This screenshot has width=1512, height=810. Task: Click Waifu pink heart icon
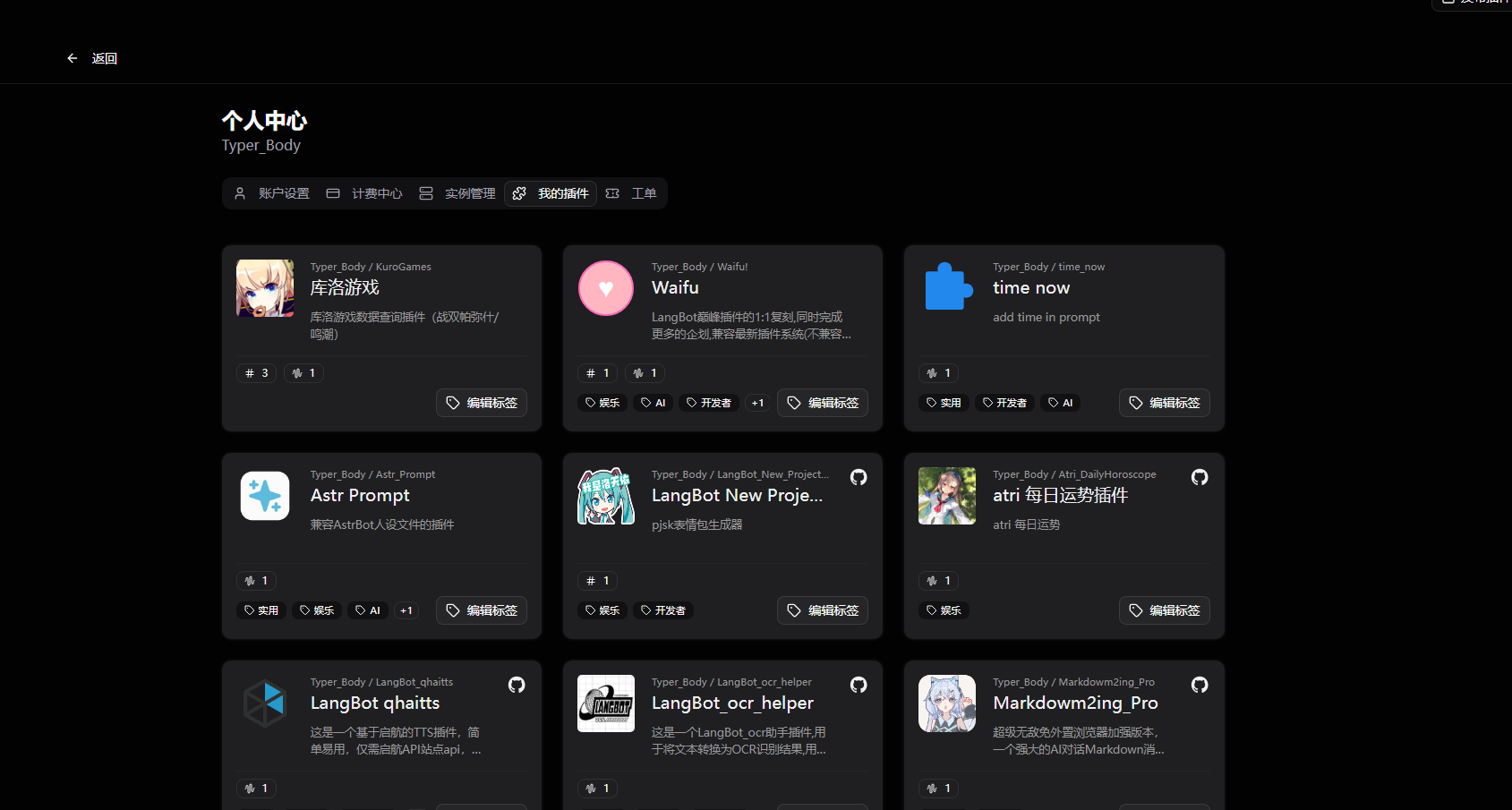[x=606, y=288]
